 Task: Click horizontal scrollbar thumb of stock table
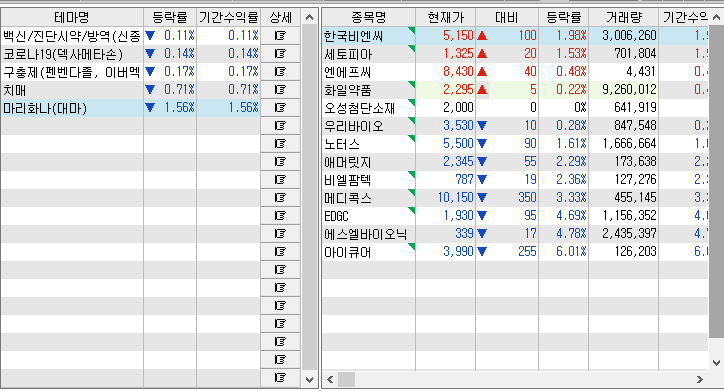point(346,379)
